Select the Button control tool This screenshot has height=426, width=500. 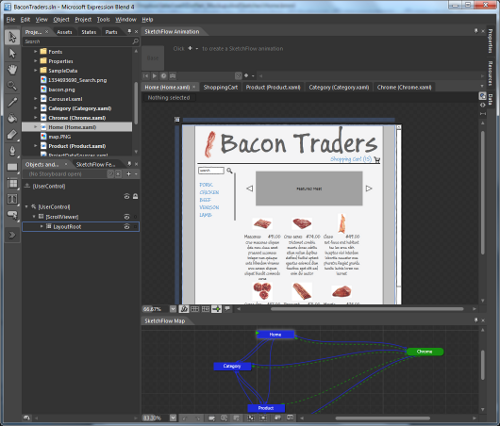12,215
